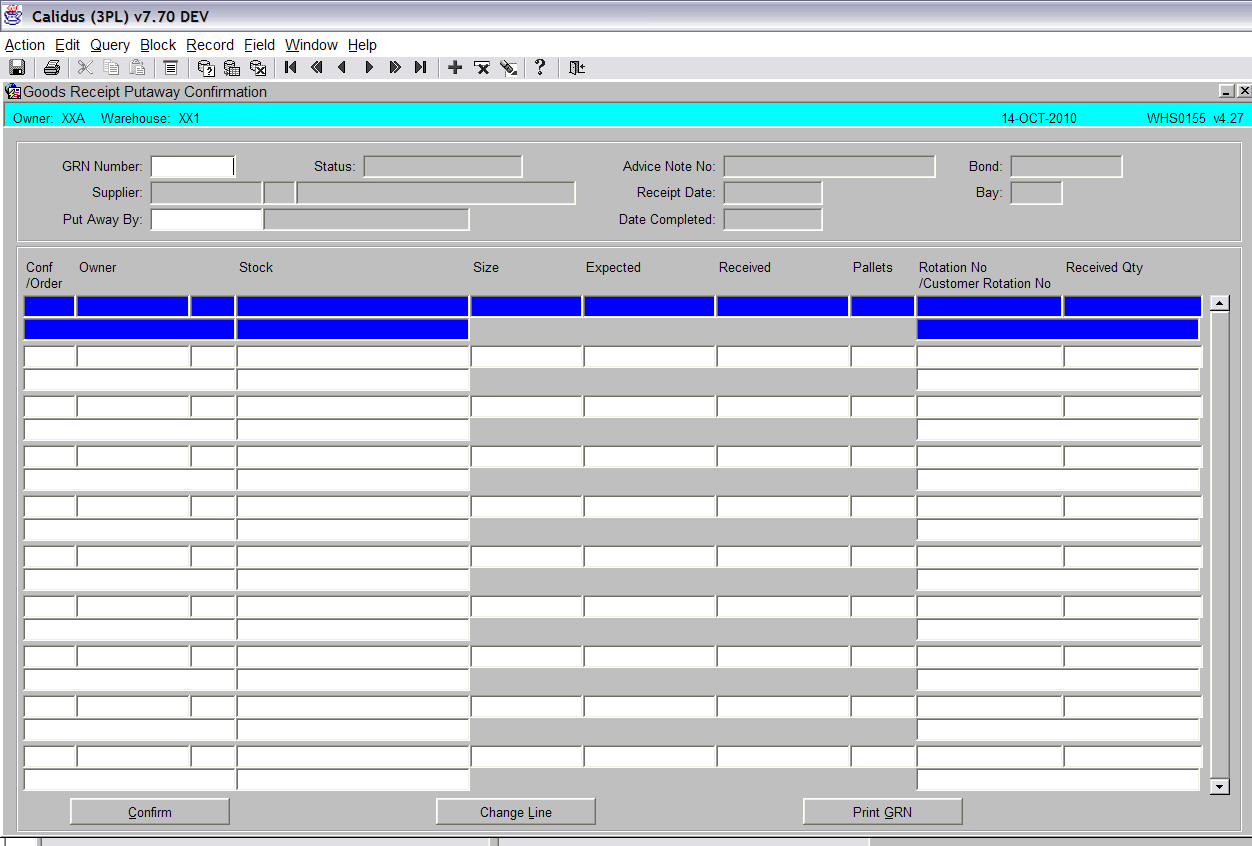Viewport: 1252px width, 846px height.
Task: Click the Print icon in toolbar
Action: [x=52, y=68]
